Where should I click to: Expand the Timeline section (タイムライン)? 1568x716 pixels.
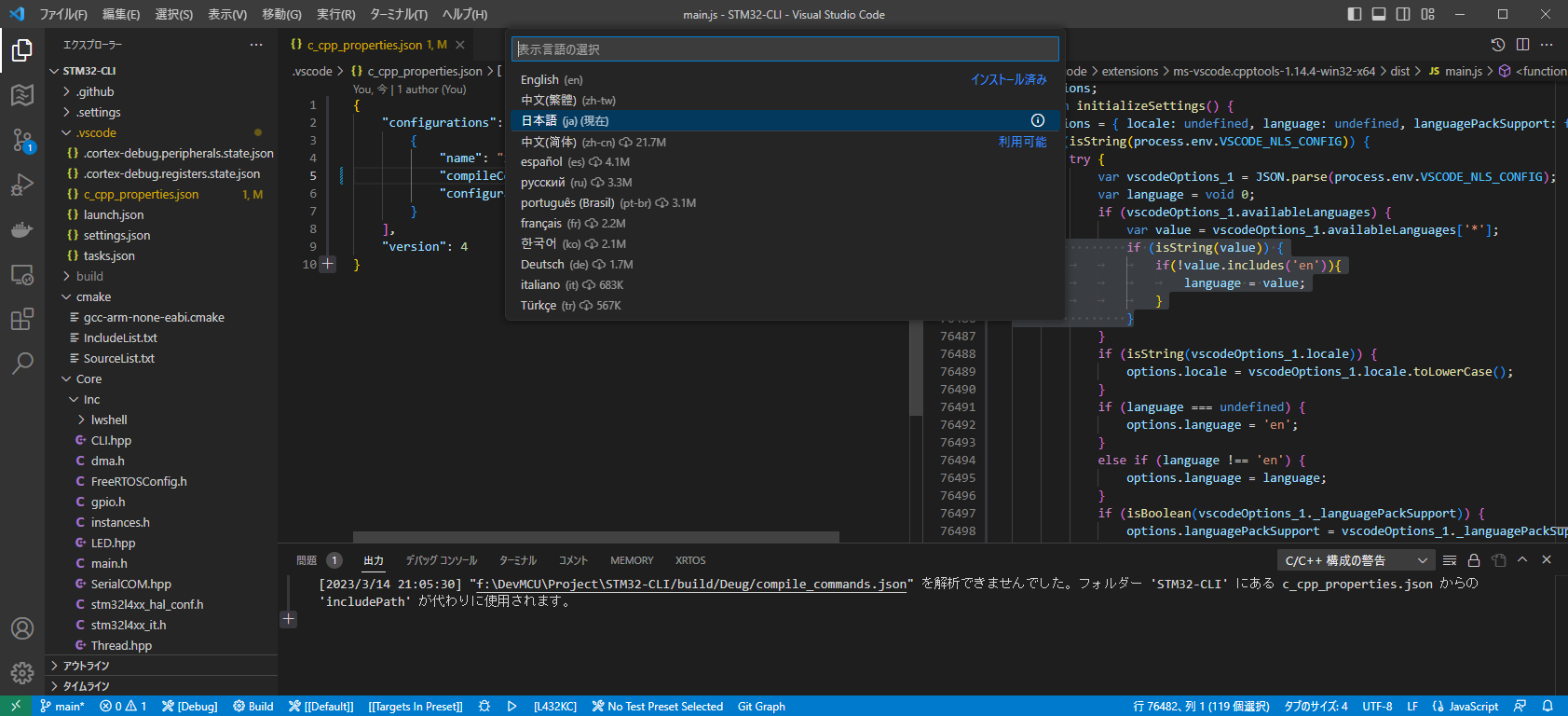(x=161, y=686)
